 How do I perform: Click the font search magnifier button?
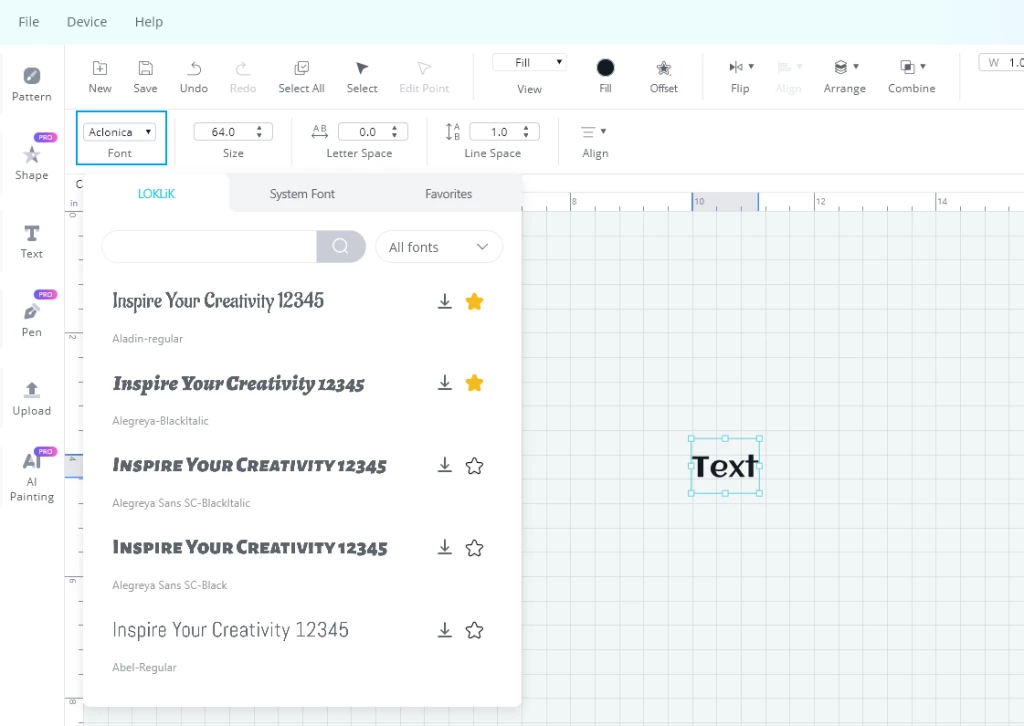click(x=341, y=246)
